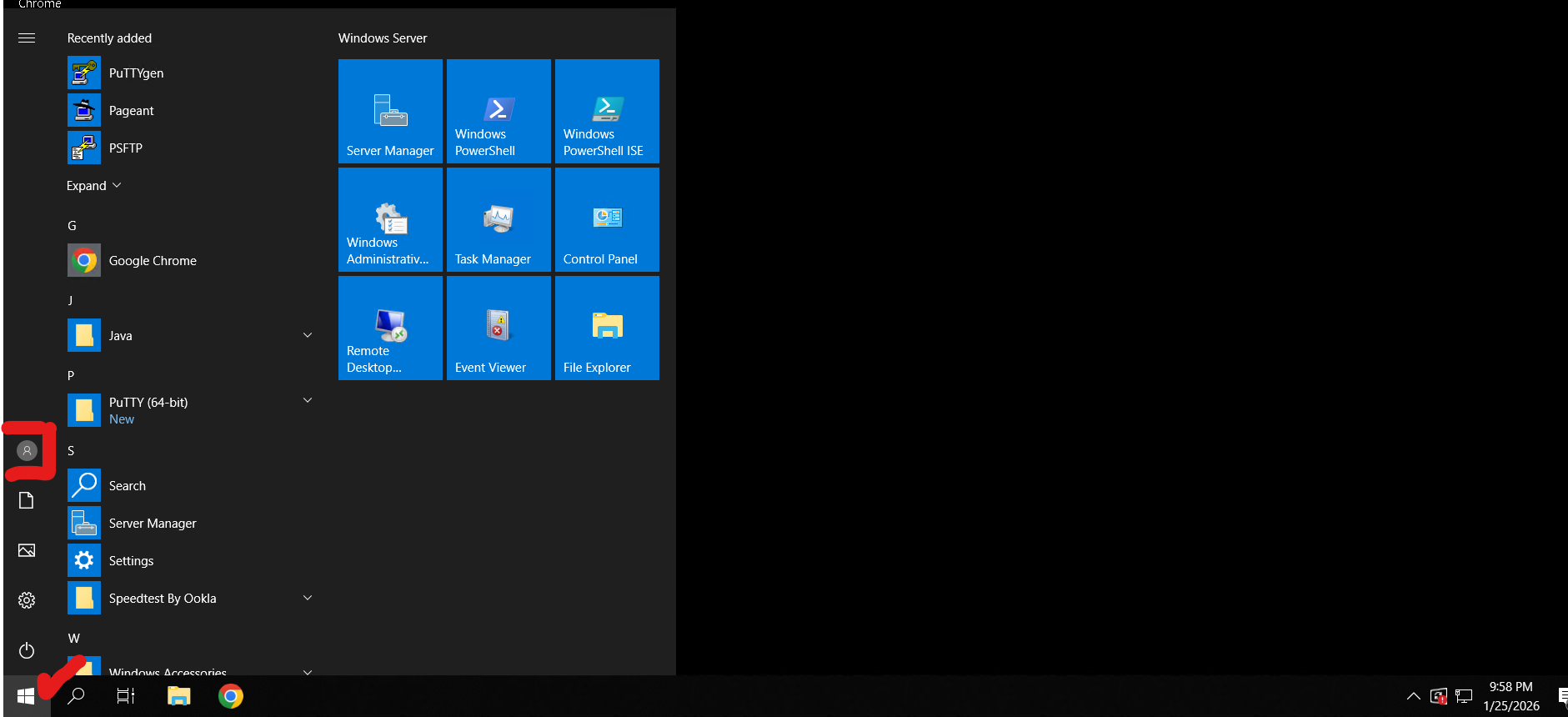Click the user account icon
This screenshot has width=1568, height=717.
(x=27, y=451)
